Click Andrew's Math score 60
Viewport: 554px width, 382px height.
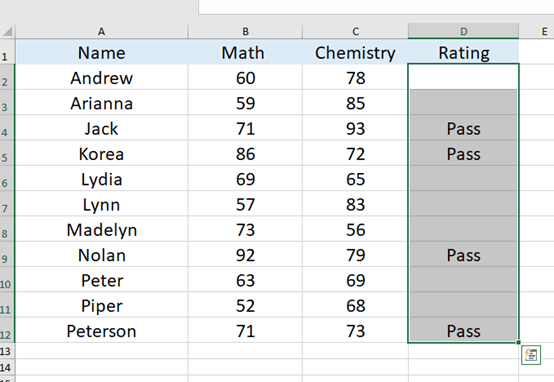[245, 77]
